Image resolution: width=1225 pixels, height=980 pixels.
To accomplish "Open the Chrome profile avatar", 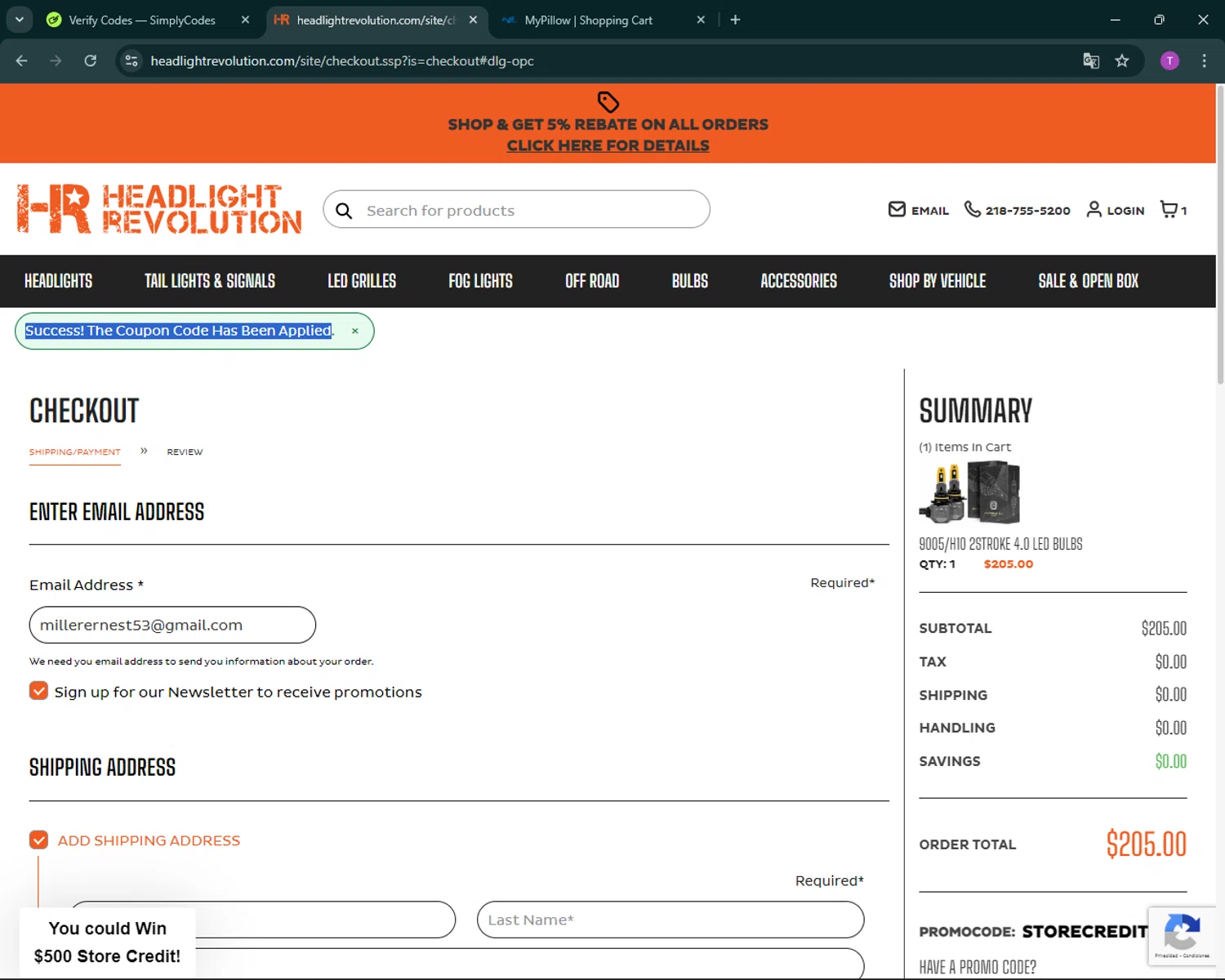I will (x=1169, y=60).
